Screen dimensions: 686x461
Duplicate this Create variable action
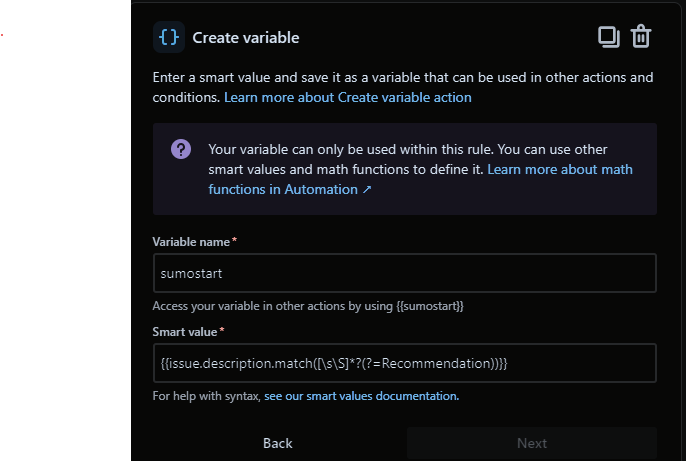609,37
